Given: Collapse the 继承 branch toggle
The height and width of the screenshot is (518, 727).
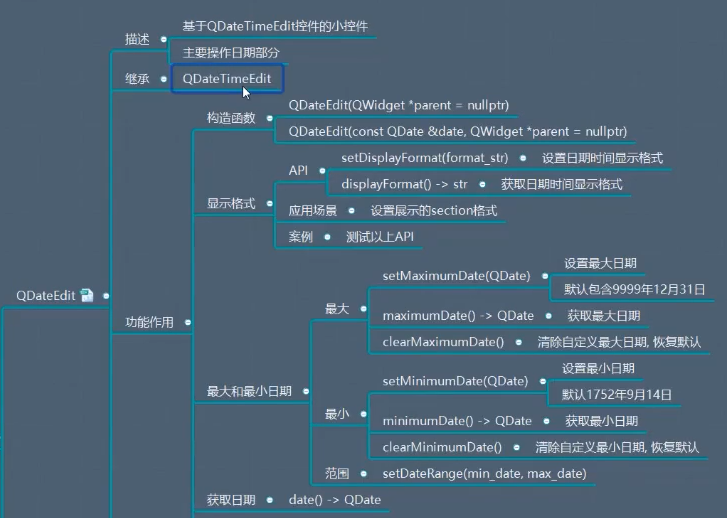Looking at the screenshot, I should tap(164, 79).
